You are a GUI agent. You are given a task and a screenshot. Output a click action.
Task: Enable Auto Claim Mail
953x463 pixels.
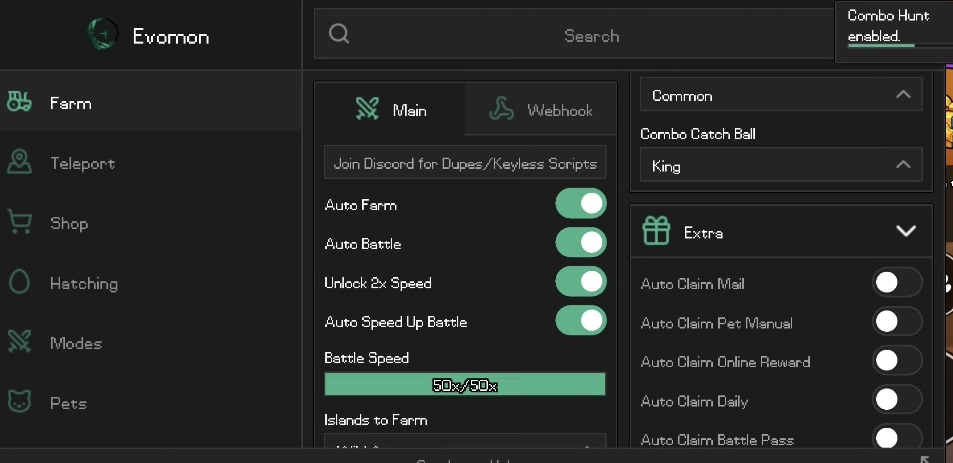[x=897, y=283]
